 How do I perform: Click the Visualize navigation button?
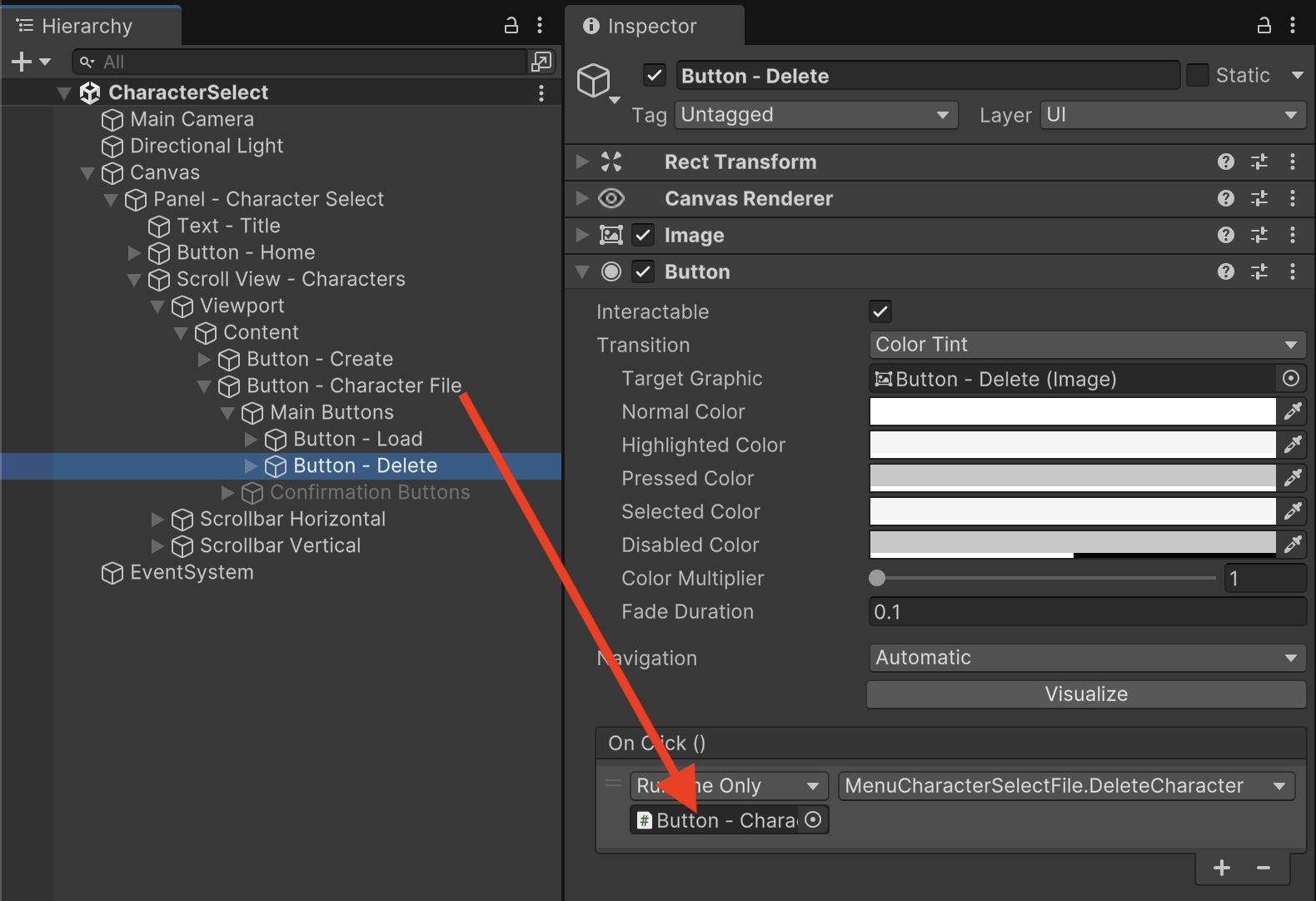[x=1086, y=694]
